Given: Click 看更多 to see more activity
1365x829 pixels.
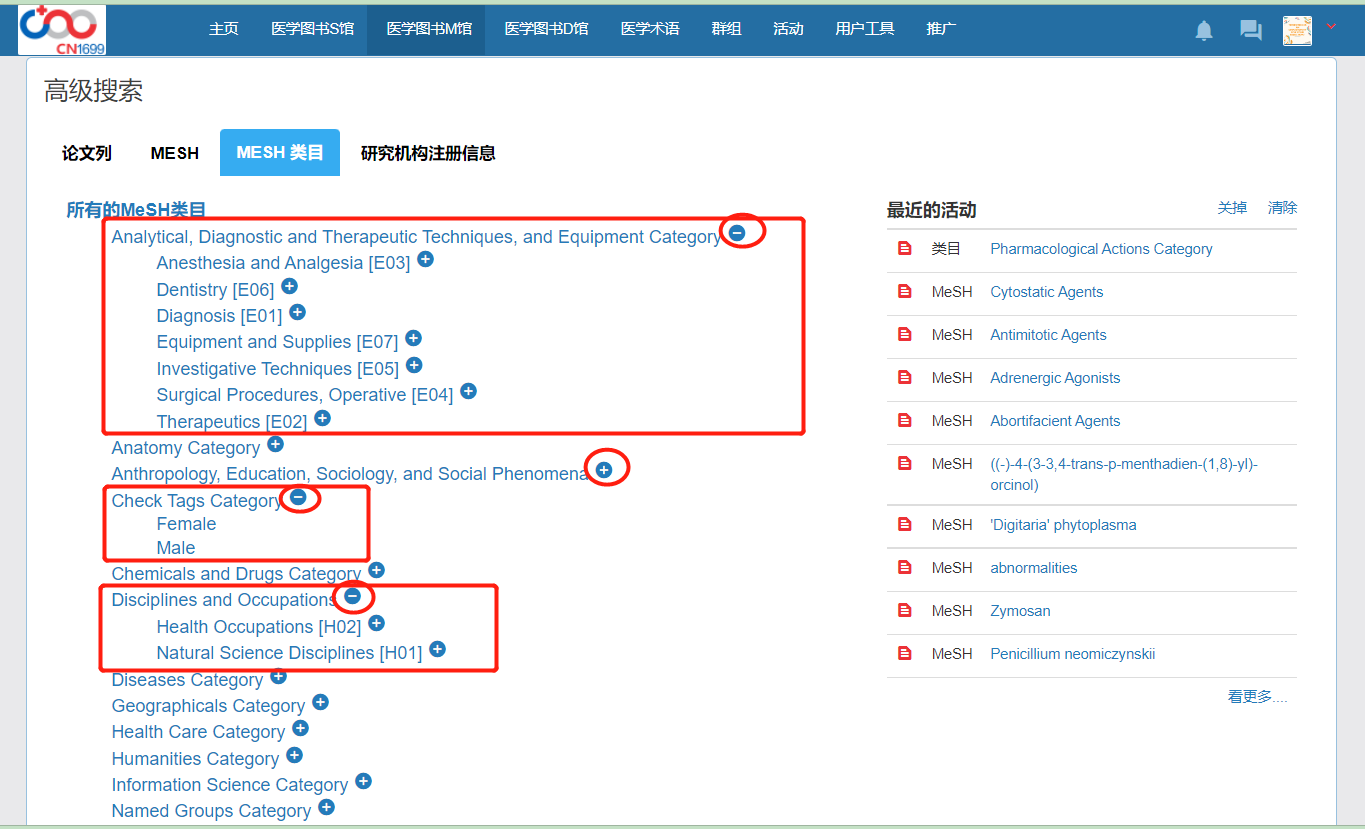Looking at the screenshot, I should pos(1257,697).
